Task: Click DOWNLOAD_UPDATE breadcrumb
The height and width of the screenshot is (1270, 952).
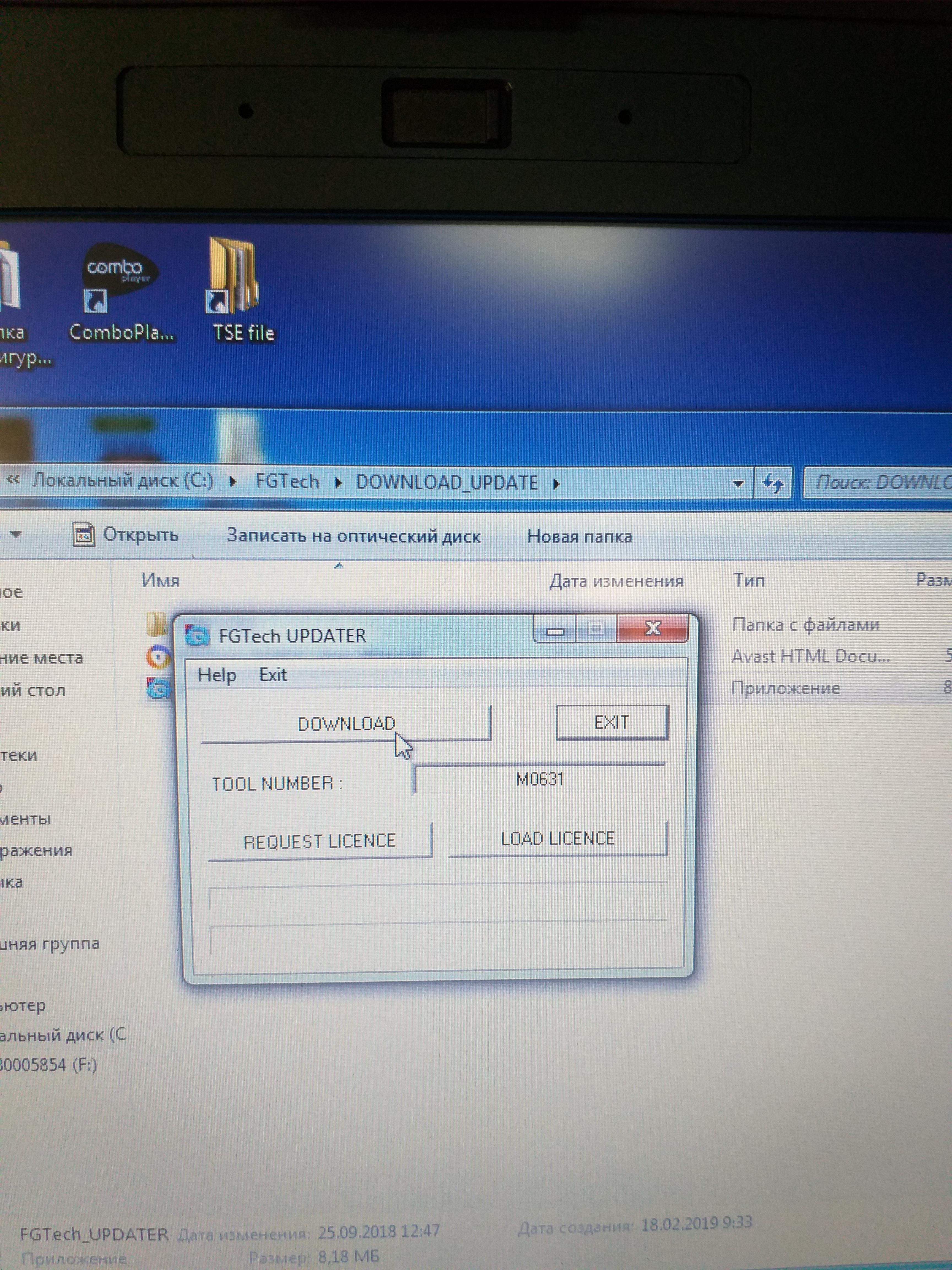Action: click(447, 483)
